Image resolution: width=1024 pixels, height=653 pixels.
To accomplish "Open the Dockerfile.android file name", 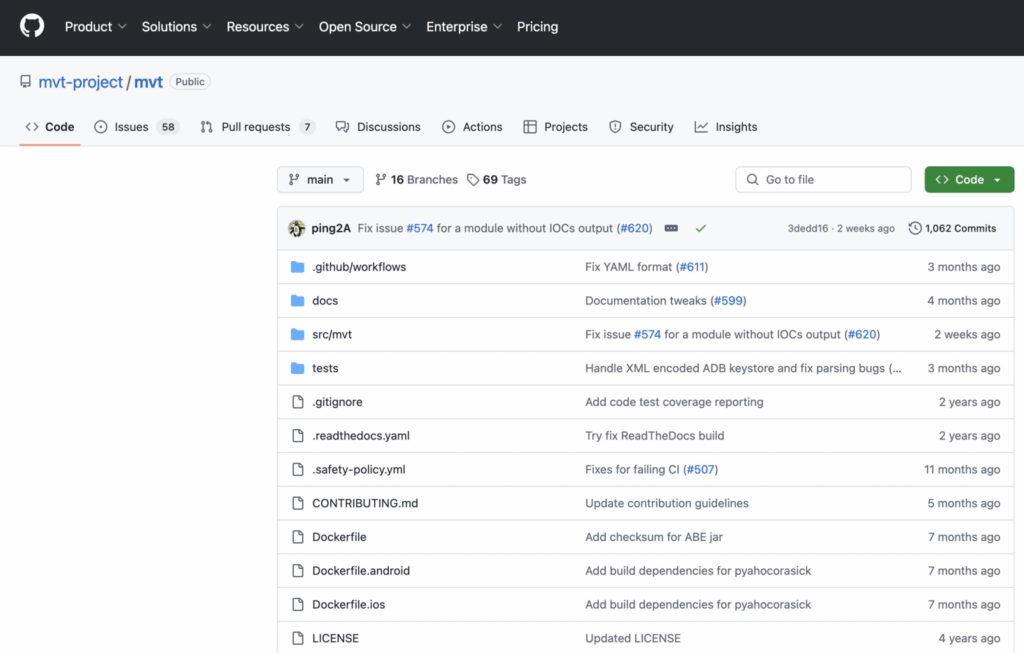I will (360, 571).
